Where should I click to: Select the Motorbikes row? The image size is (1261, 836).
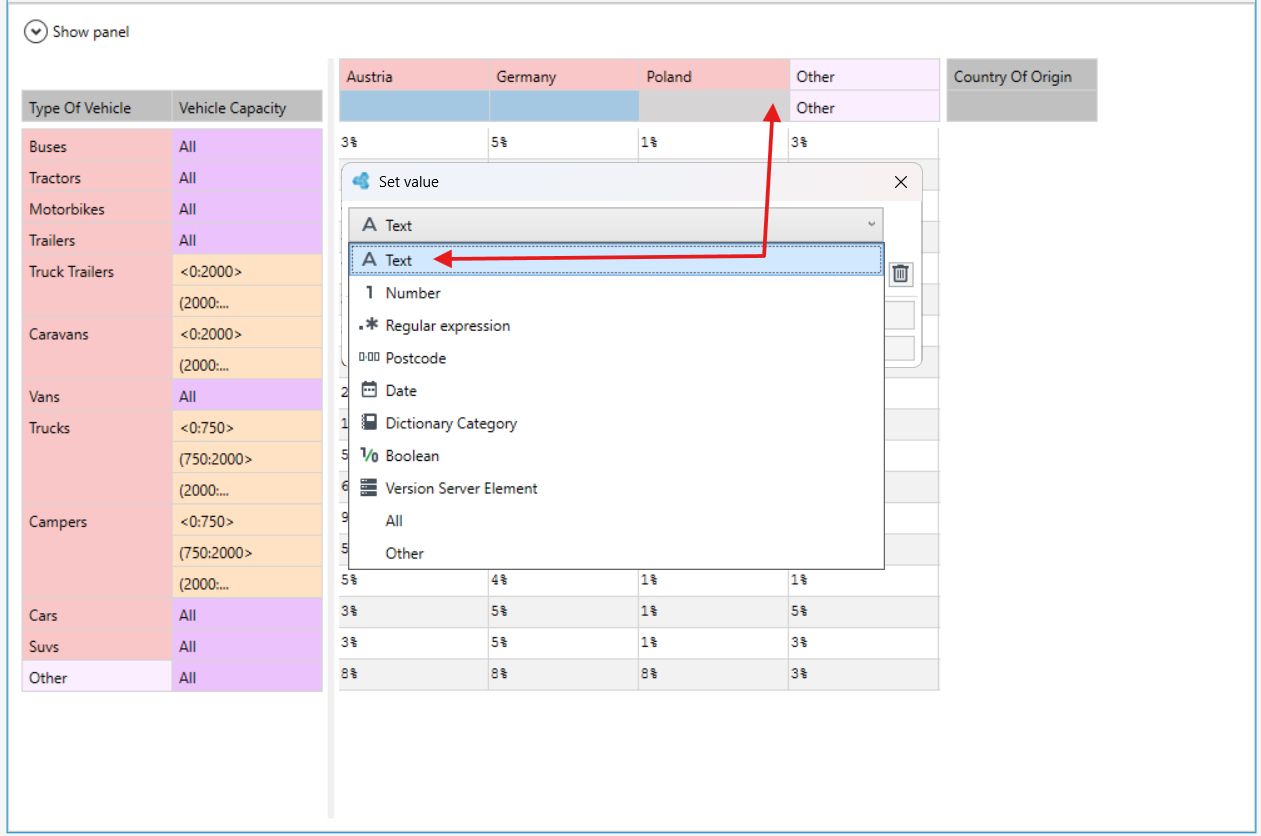[97, 209]
